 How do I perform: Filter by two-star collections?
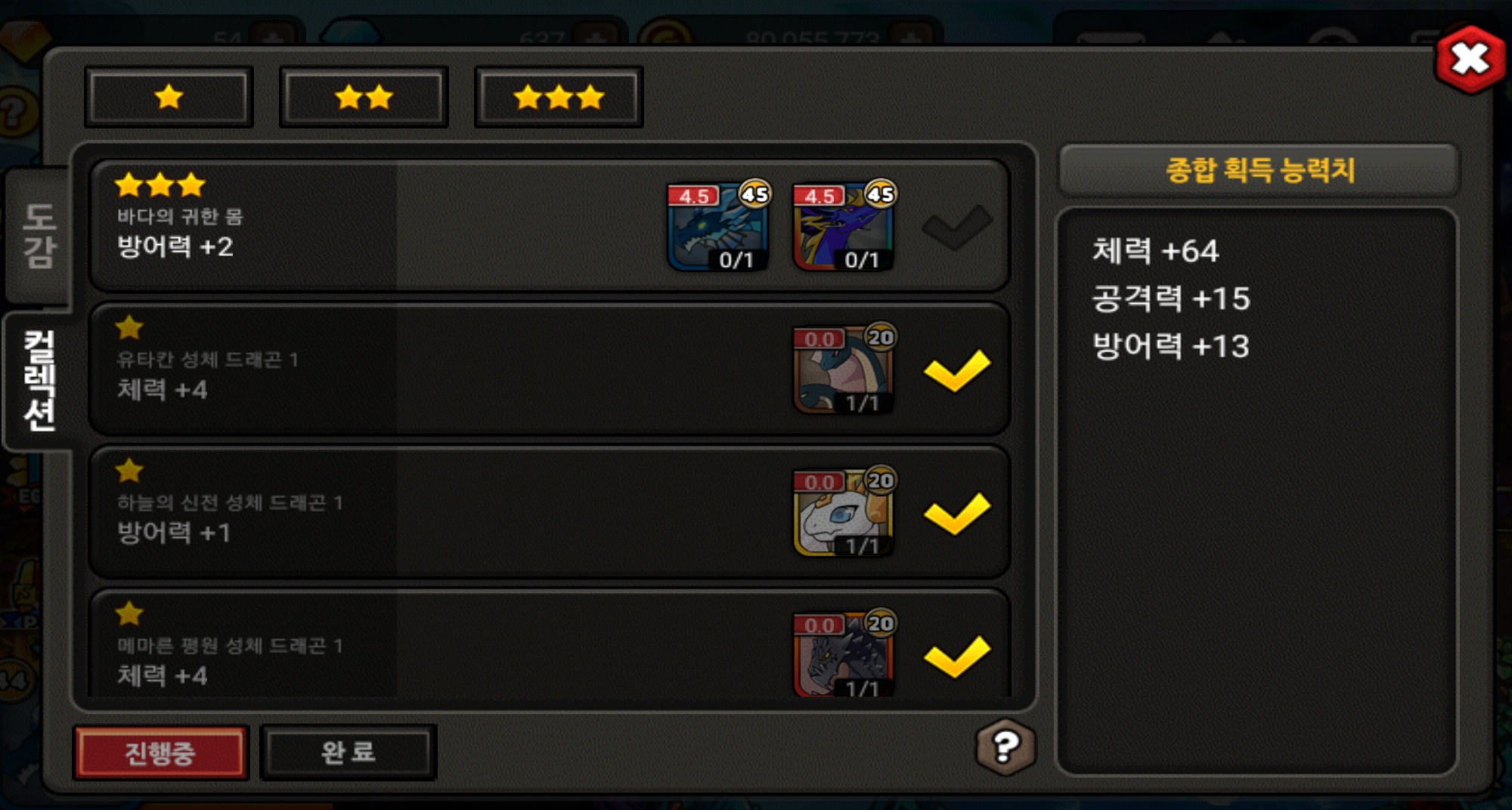pos(364,97)
